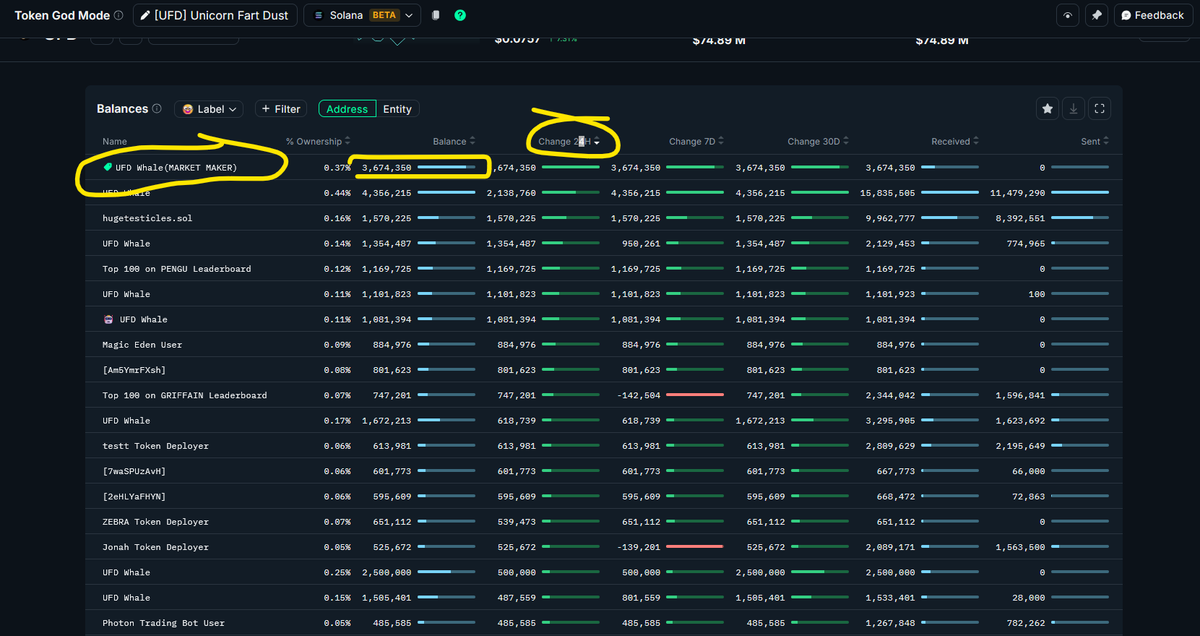Click the info icon beside the Balances title
This screenshot has width=1200, height=636.
[157, 109]
